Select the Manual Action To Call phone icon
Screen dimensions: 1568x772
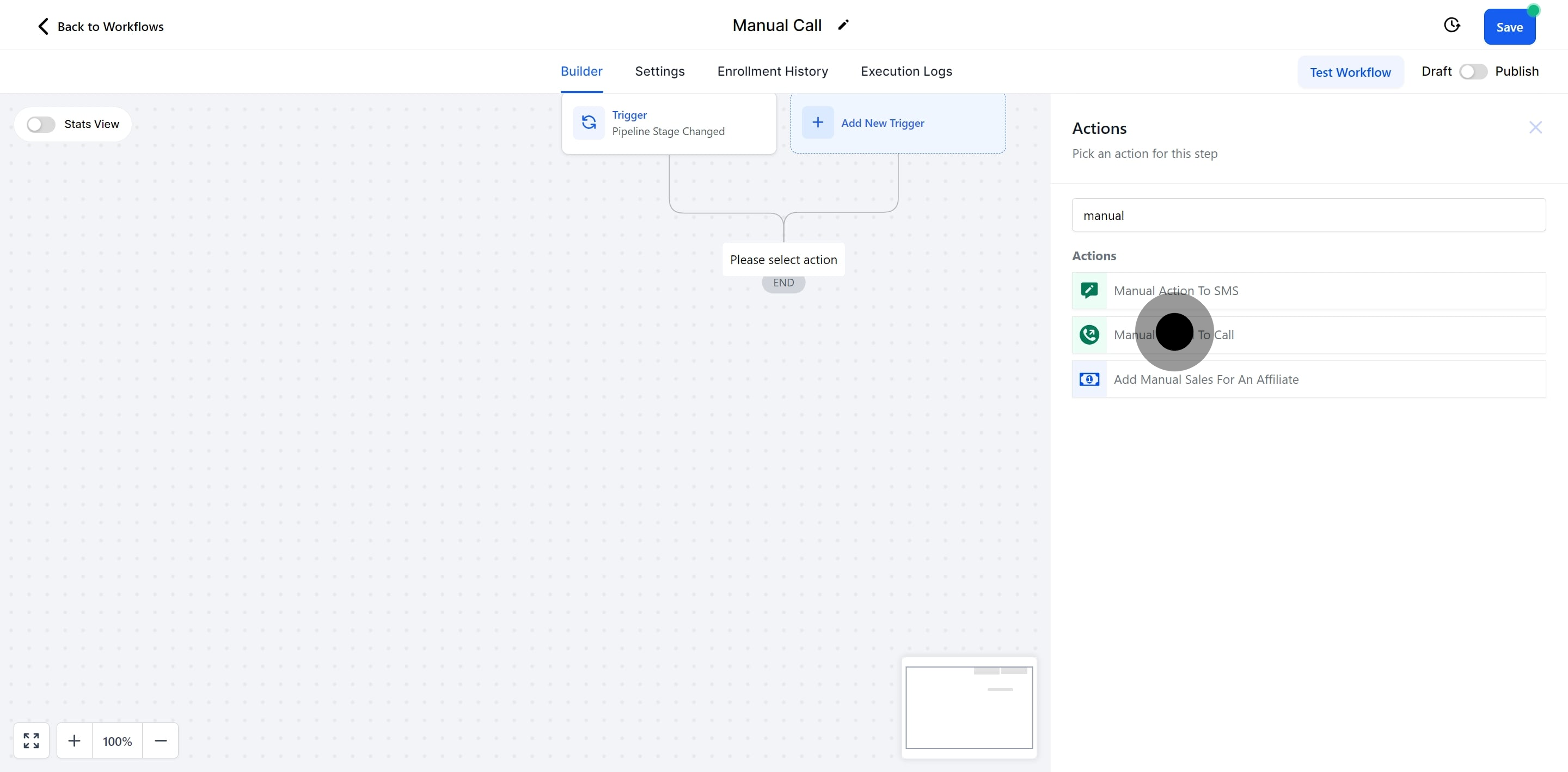tap(1089, 334)
